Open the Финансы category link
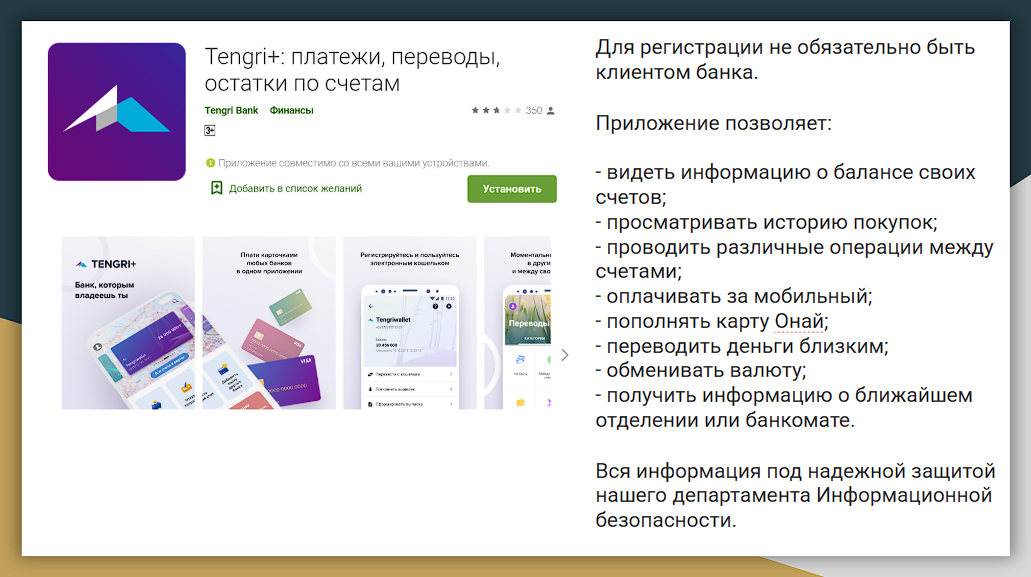1031x577 pixels. (x=291, y=110)
